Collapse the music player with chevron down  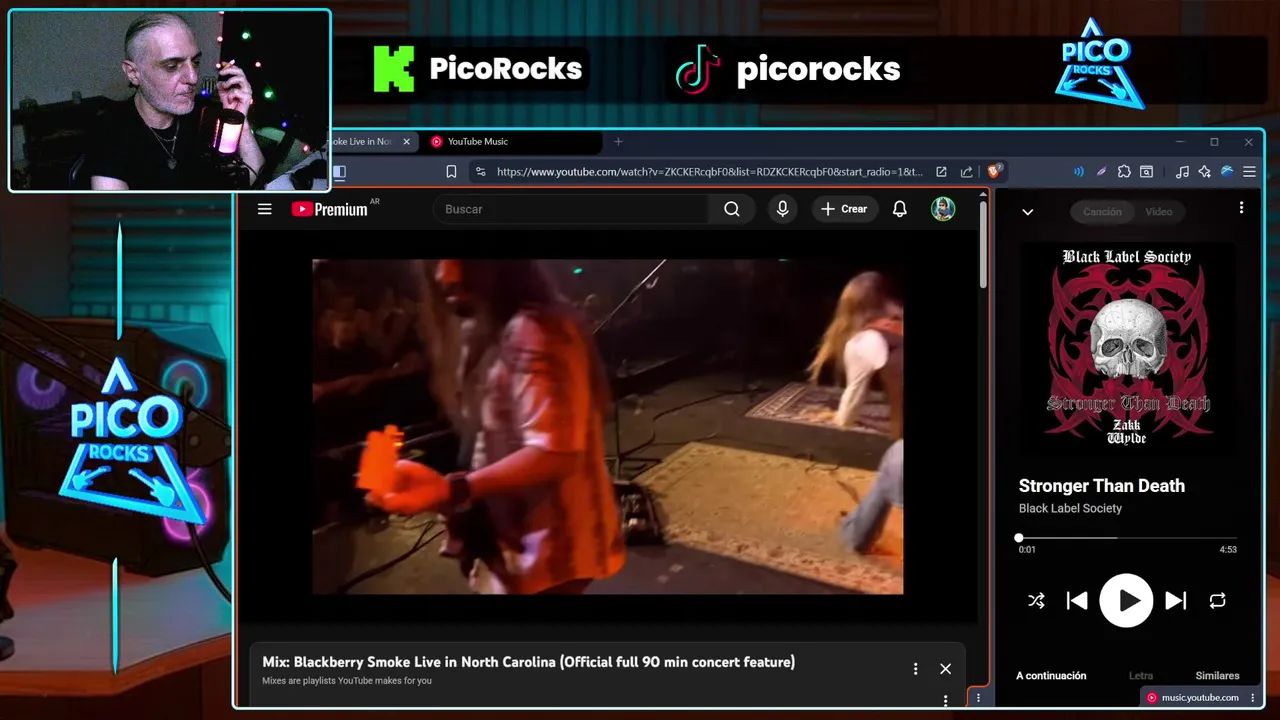[x=1027, y=212]
